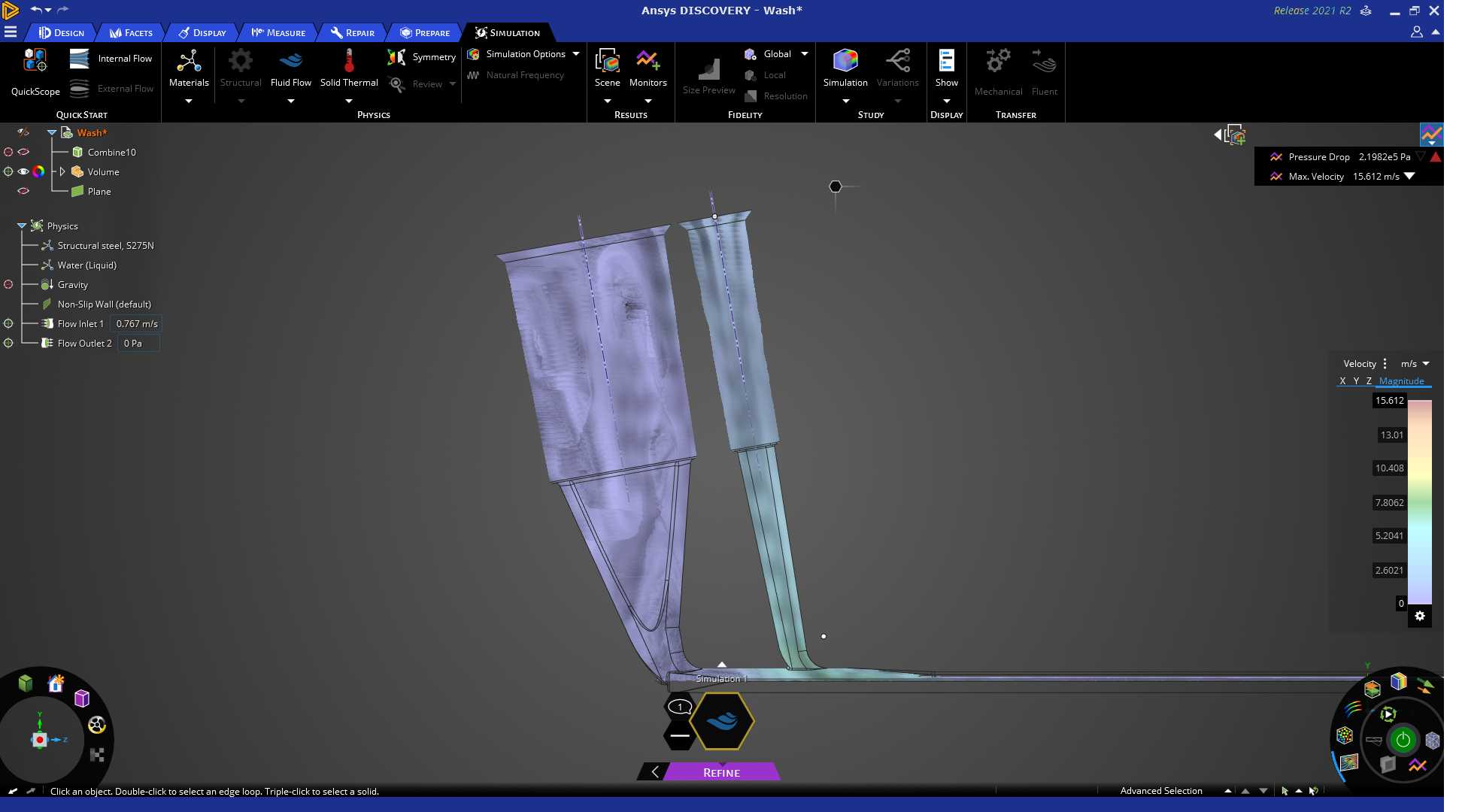Click the purple Refine button
This screenshot has height=812, width=1459.
(721, 772)
